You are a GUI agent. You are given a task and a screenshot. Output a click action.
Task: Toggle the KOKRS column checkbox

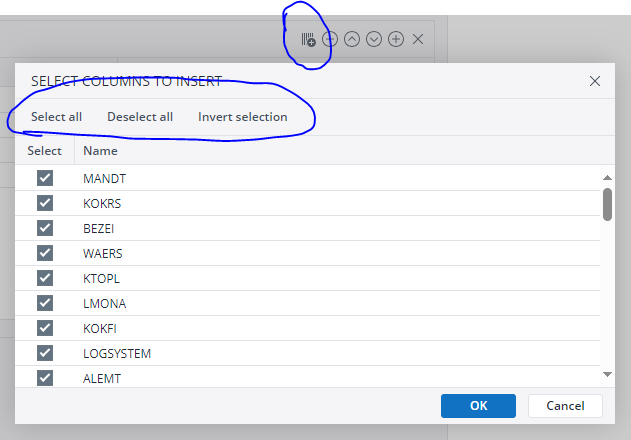(x=45, y=203)
